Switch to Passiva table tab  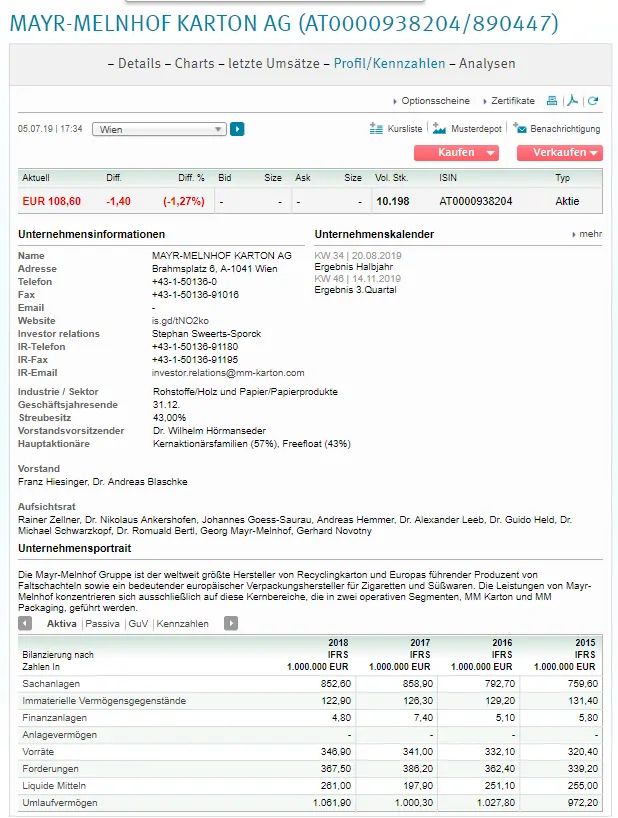coord(102,624)
